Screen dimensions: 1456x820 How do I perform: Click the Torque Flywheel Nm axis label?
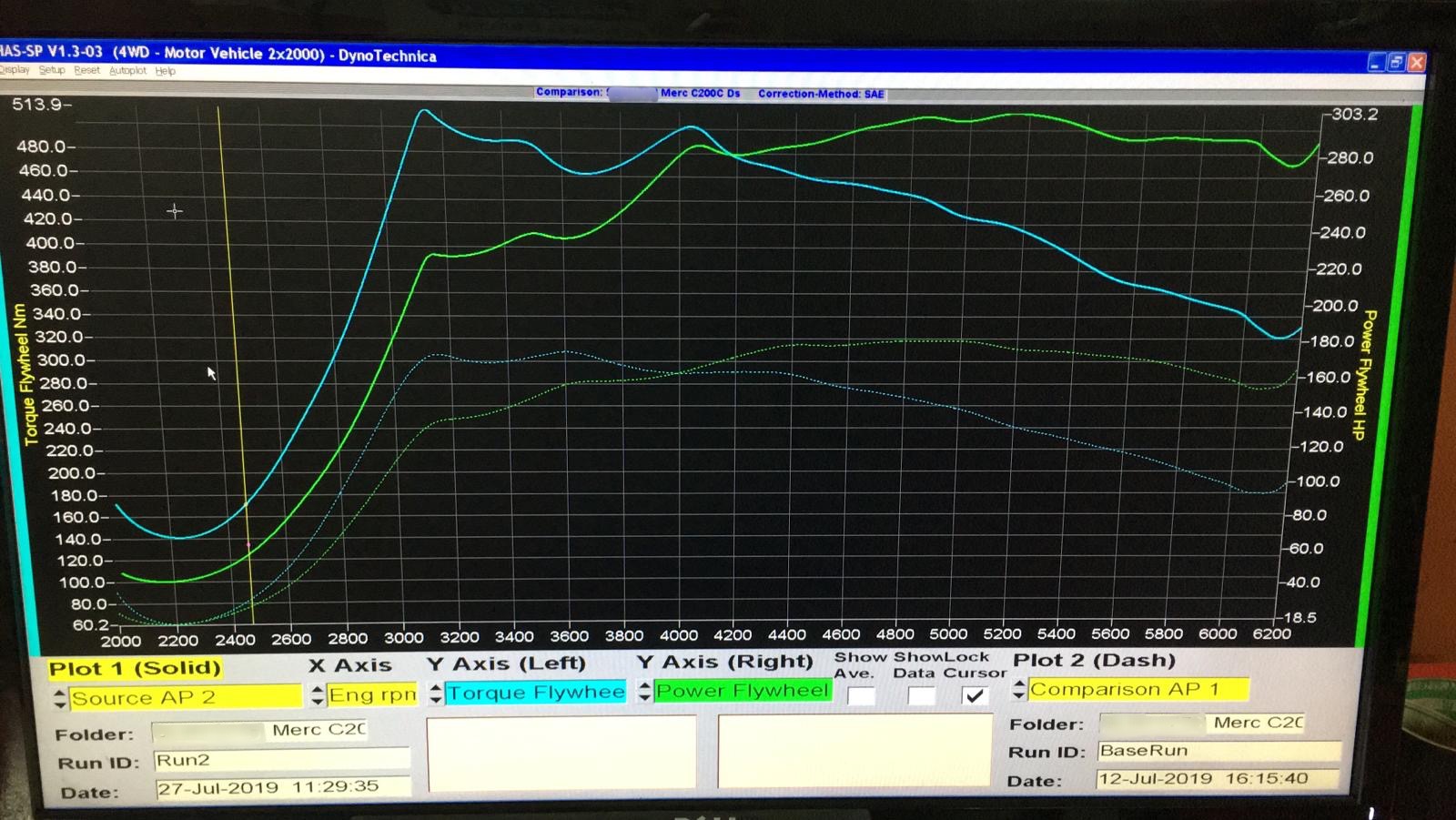coord(26,375)
